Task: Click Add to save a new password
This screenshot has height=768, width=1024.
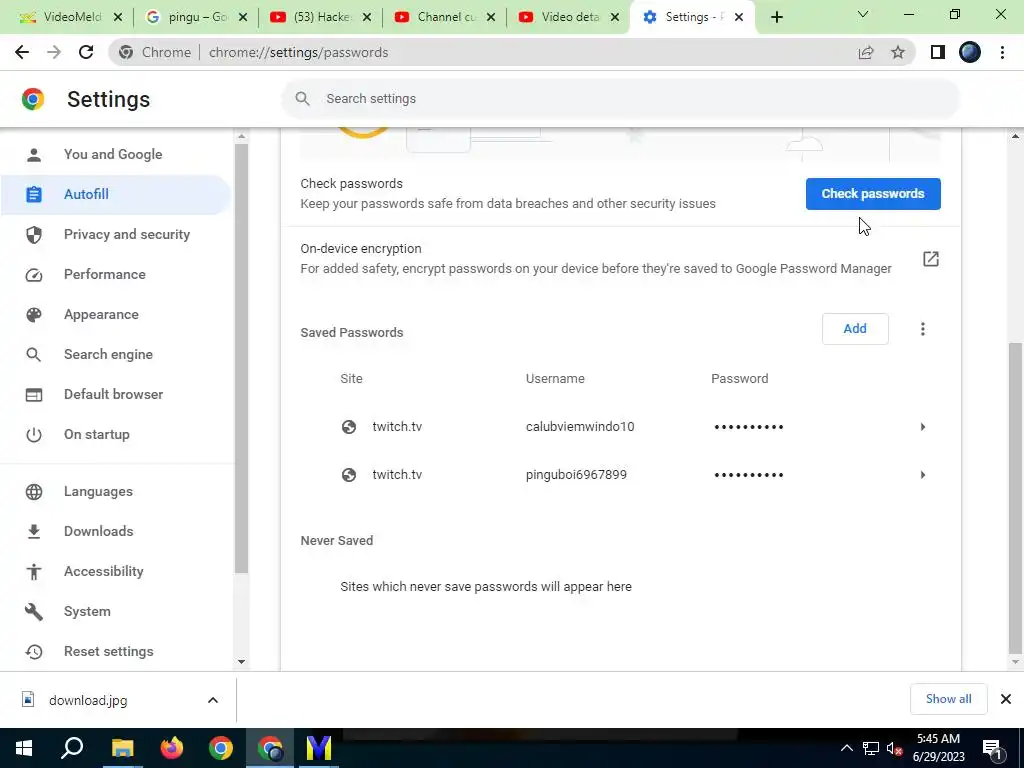Action: 855,328
